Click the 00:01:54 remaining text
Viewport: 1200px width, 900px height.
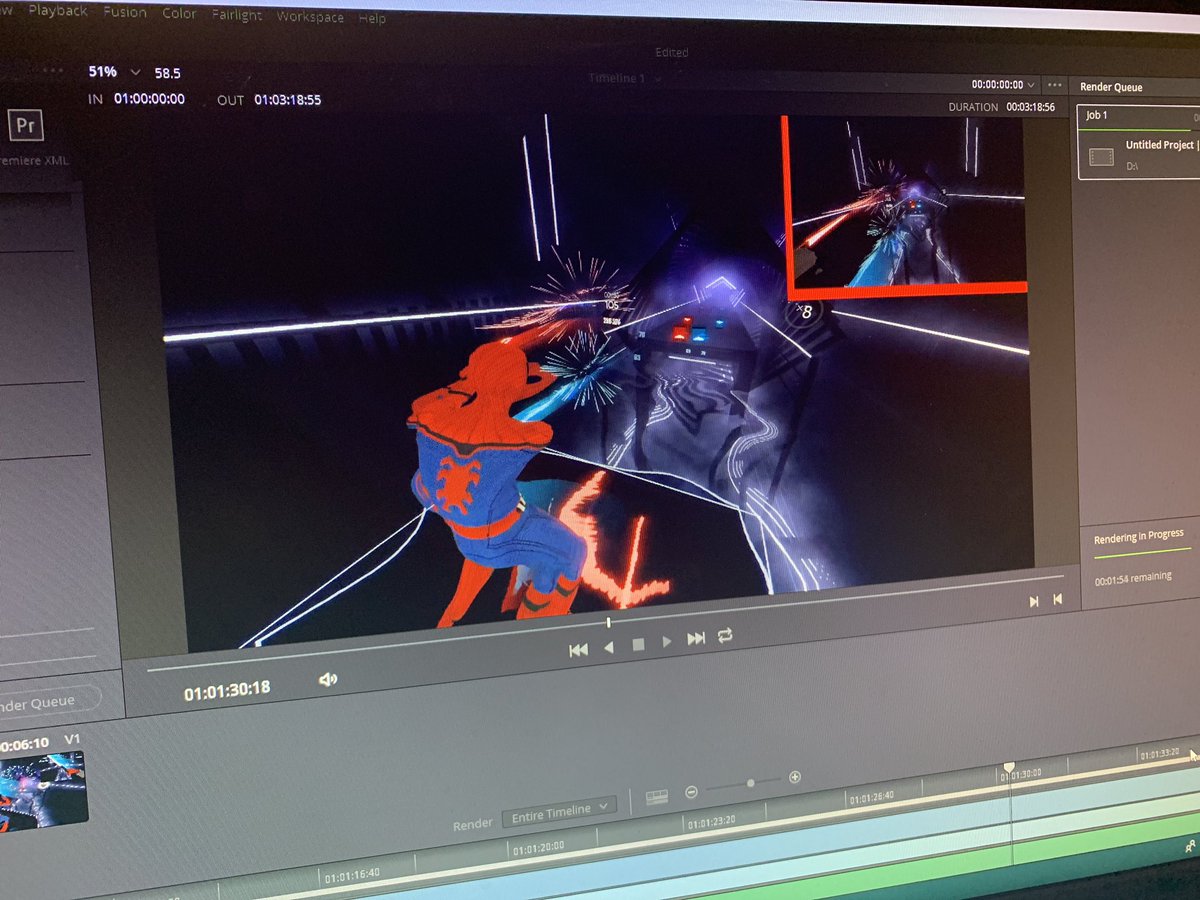click(x=1132, y=579)
